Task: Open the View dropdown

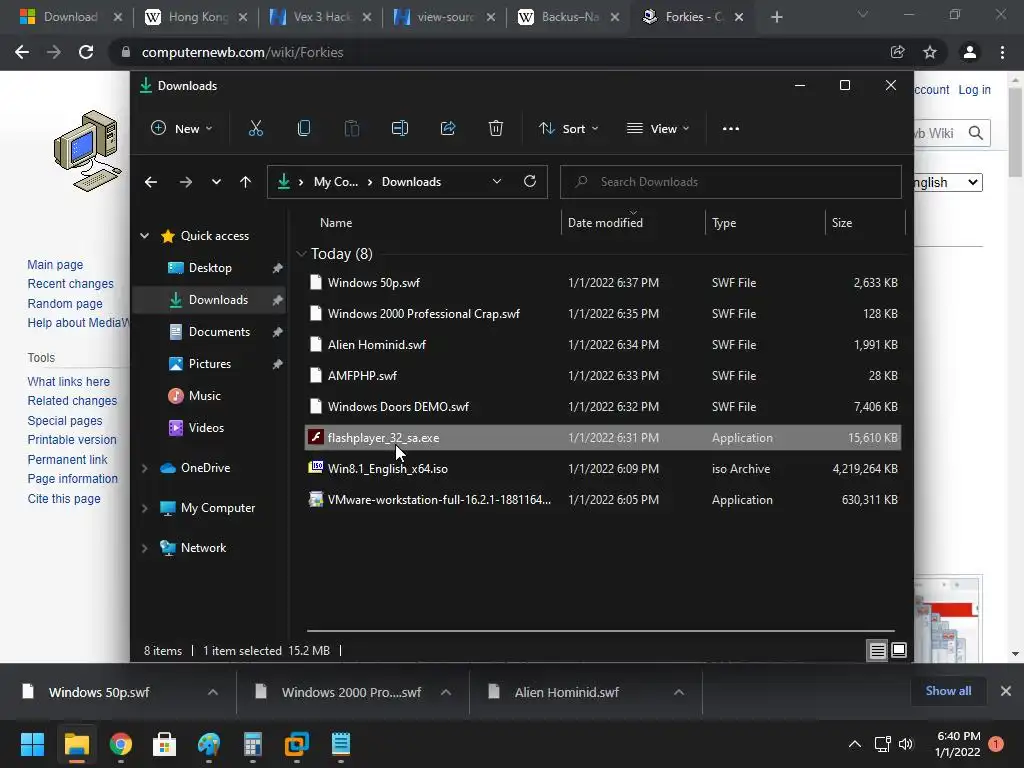Action: pos(658,129)
